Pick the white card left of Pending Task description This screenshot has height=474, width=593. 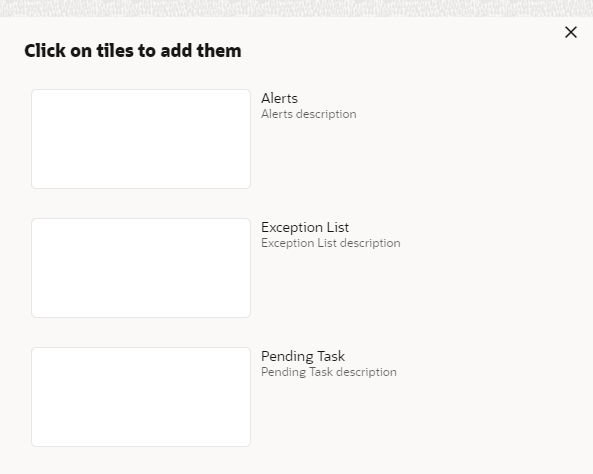141,397
